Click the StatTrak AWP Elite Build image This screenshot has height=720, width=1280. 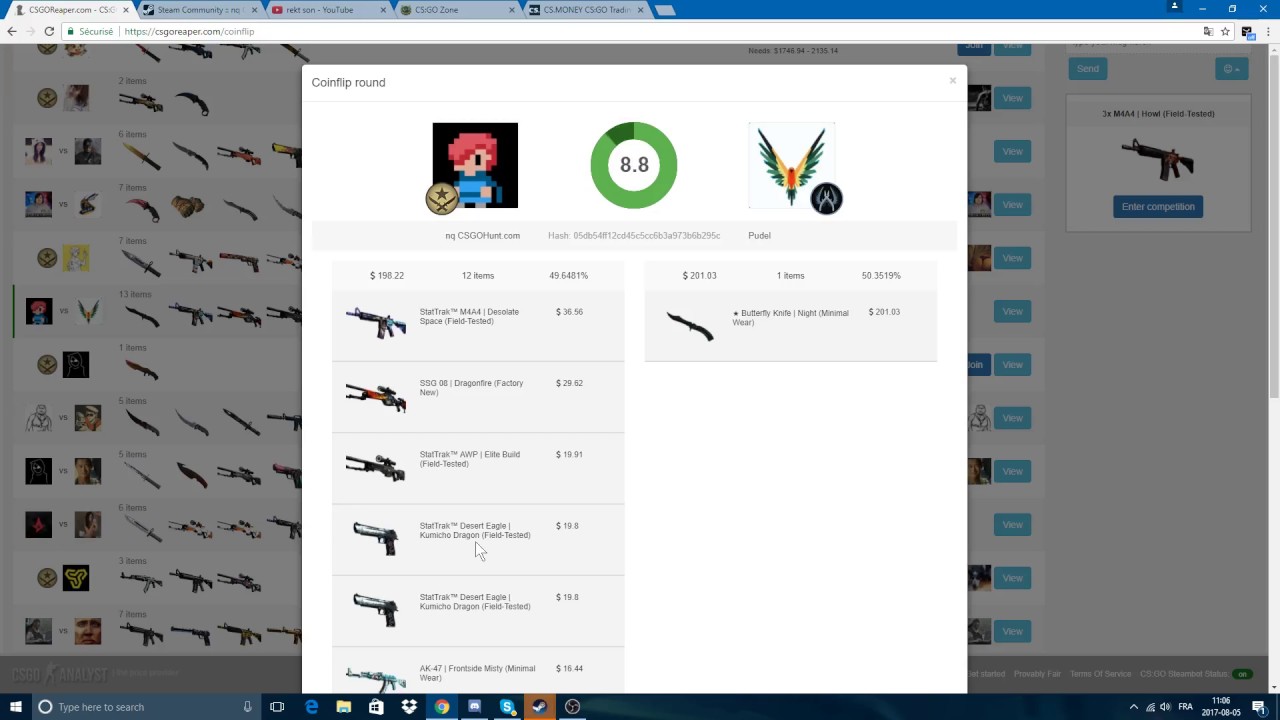point(375,466)
